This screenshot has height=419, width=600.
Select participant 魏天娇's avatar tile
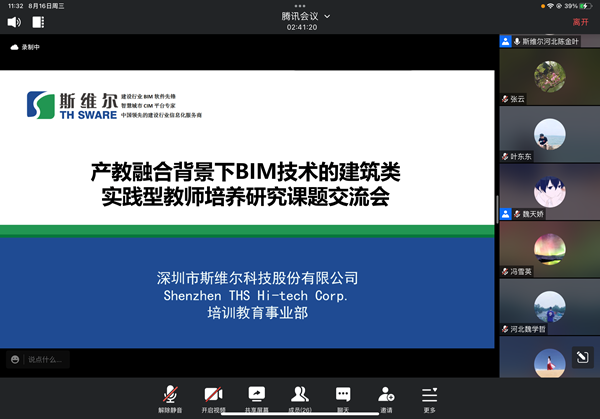pyautogui.click(x=547, y=188)
